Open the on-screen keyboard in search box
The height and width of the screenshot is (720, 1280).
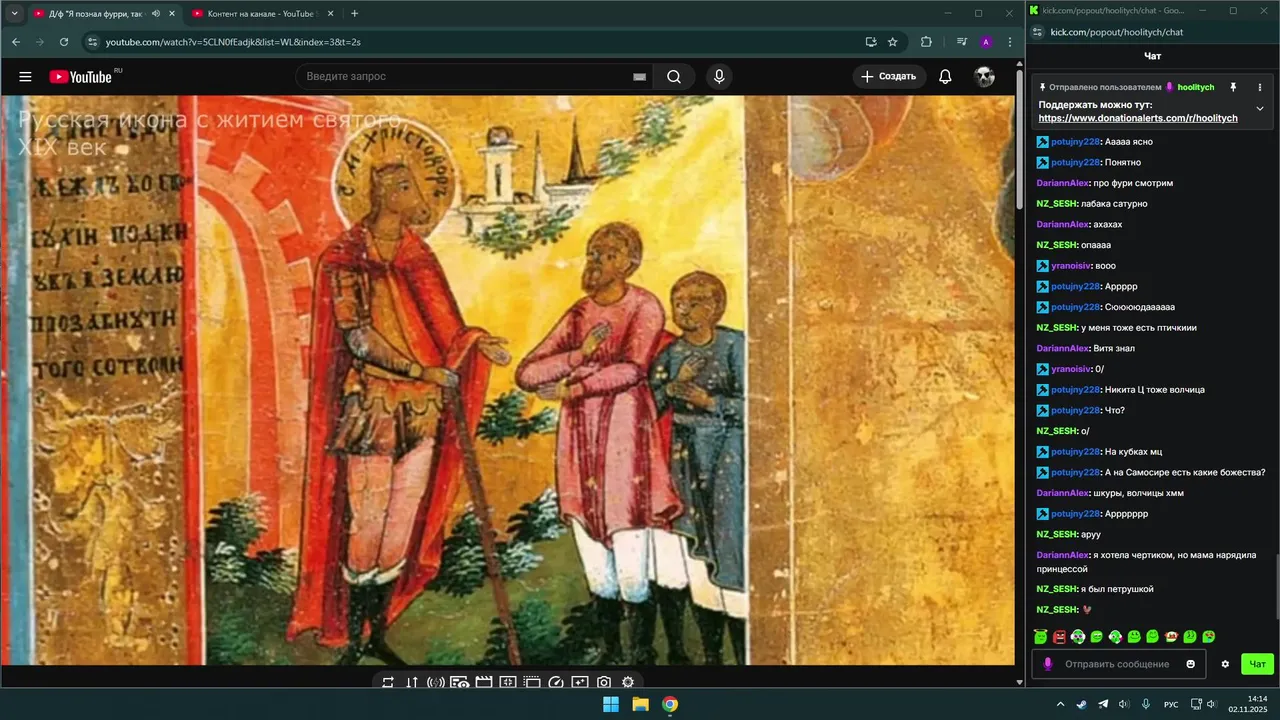(x=640, y=77)
